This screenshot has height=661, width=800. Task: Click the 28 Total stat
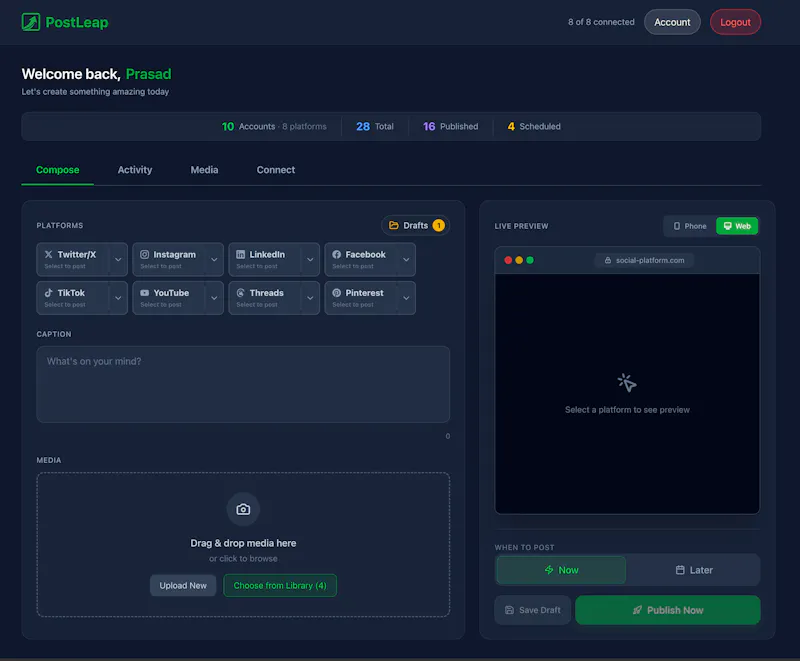(374, 126)
